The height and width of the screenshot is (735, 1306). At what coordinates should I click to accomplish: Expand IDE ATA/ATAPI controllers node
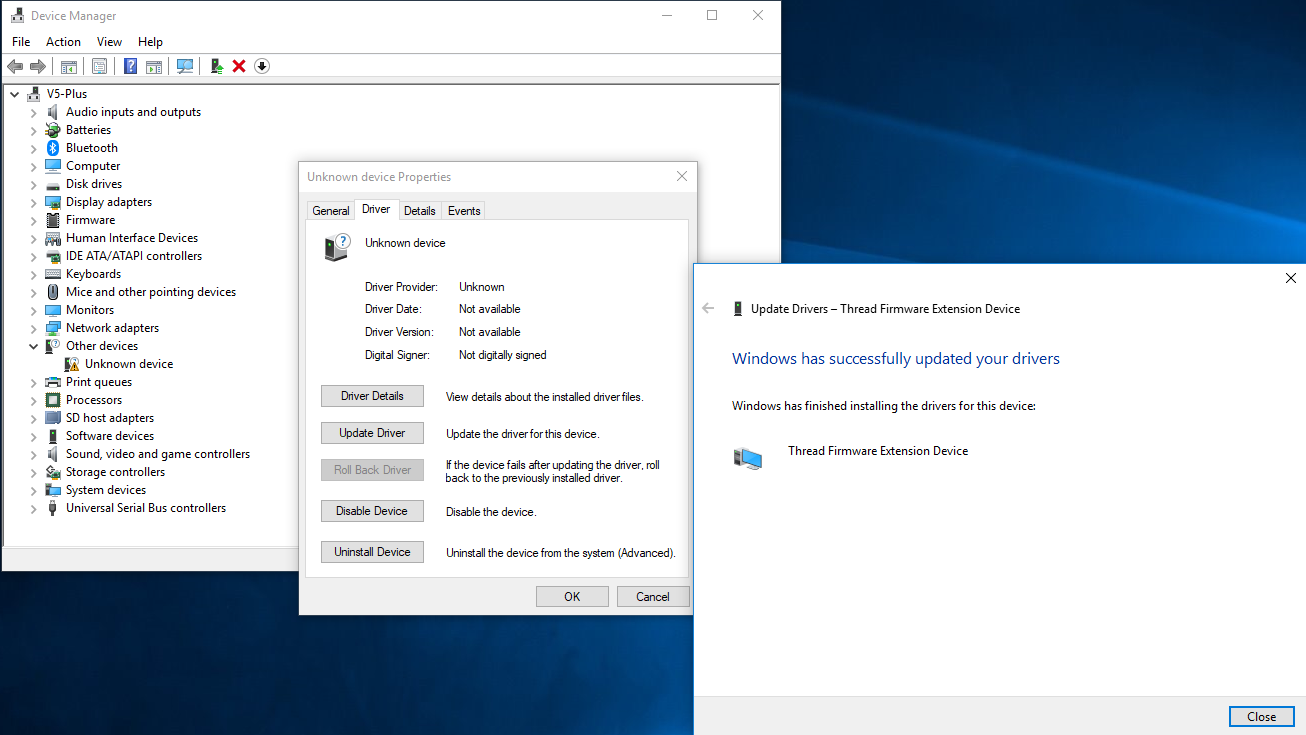(33, 256)
